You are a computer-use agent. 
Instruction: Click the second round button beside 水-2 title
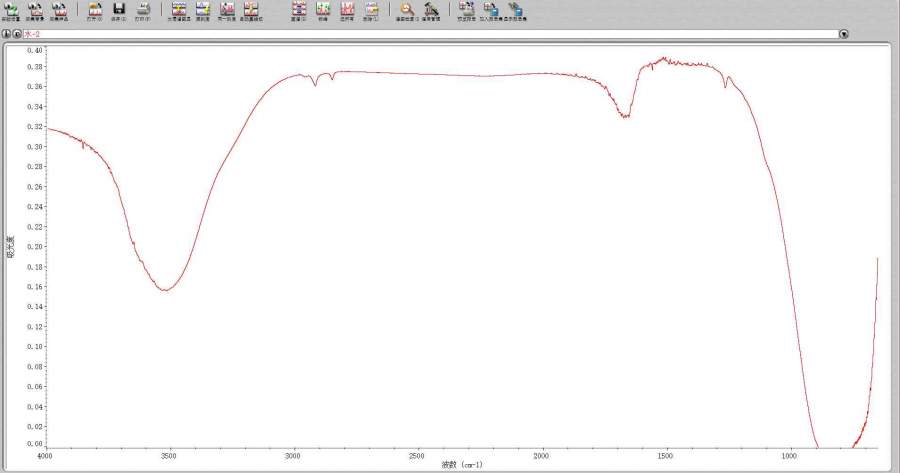pos(17,34)
